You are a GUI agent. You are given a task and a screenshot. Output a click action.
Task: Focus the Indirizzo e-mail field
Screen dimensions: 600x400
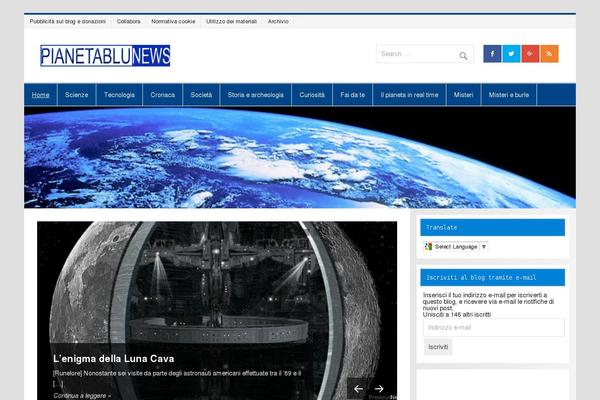click(x=494, y=328)
